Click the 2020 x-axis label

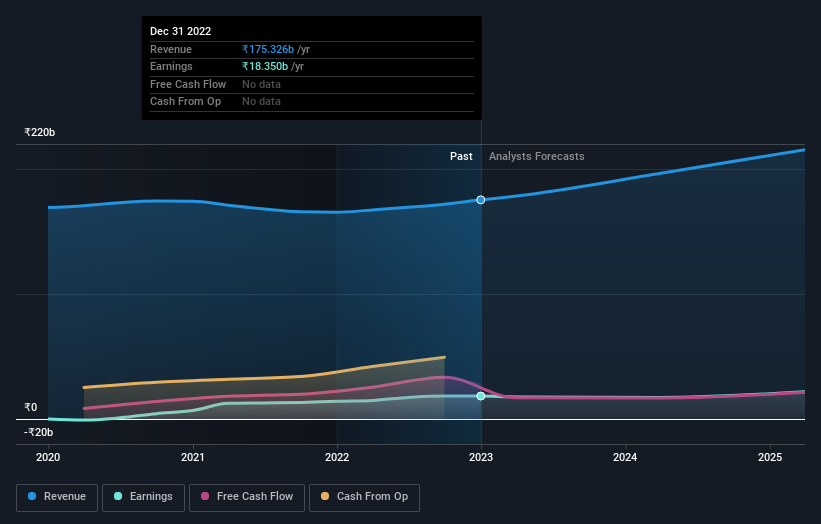[48, 458]
